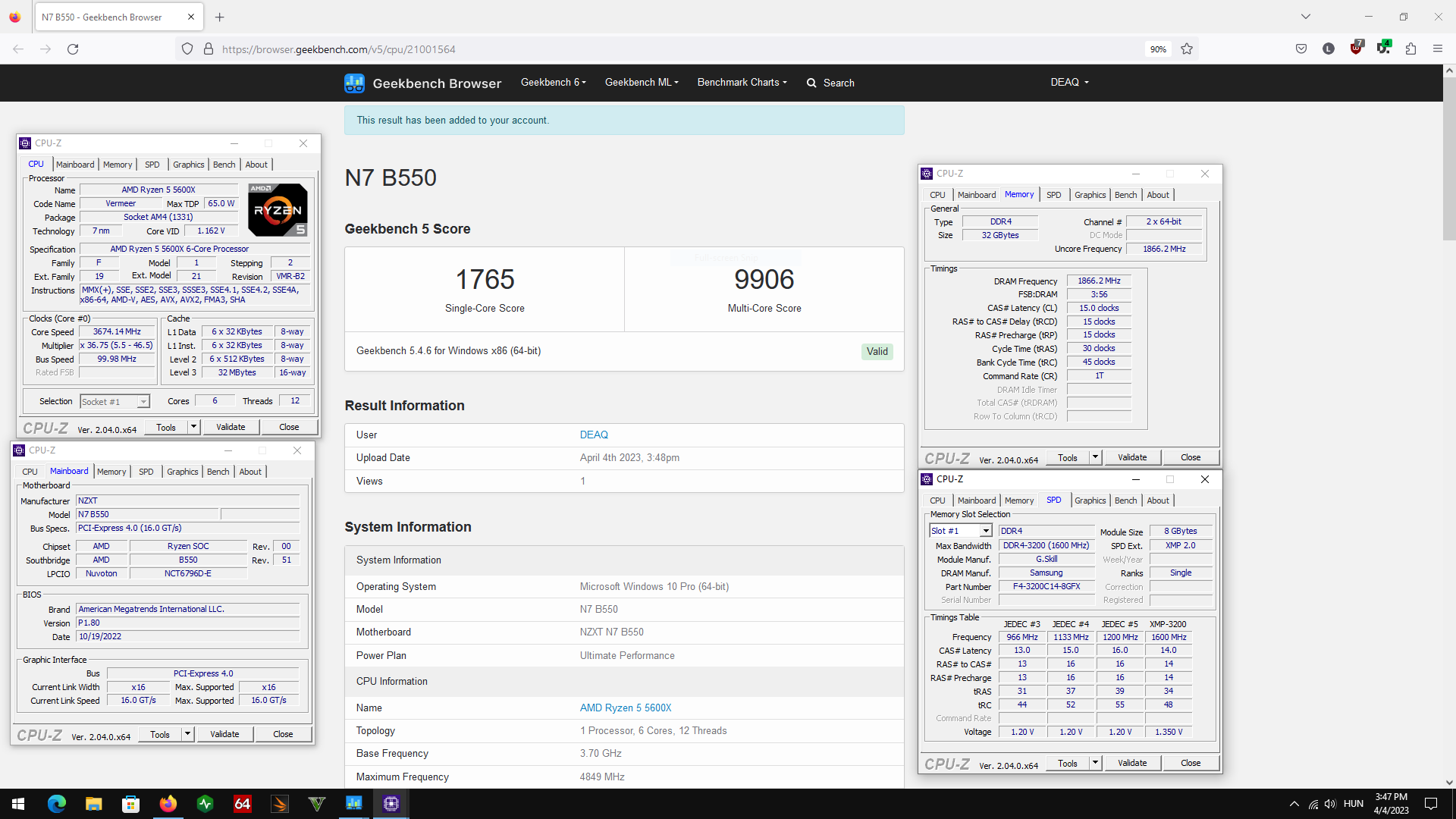
Task: Close the N7 B550 browser tab
Action: click(191, 17)
